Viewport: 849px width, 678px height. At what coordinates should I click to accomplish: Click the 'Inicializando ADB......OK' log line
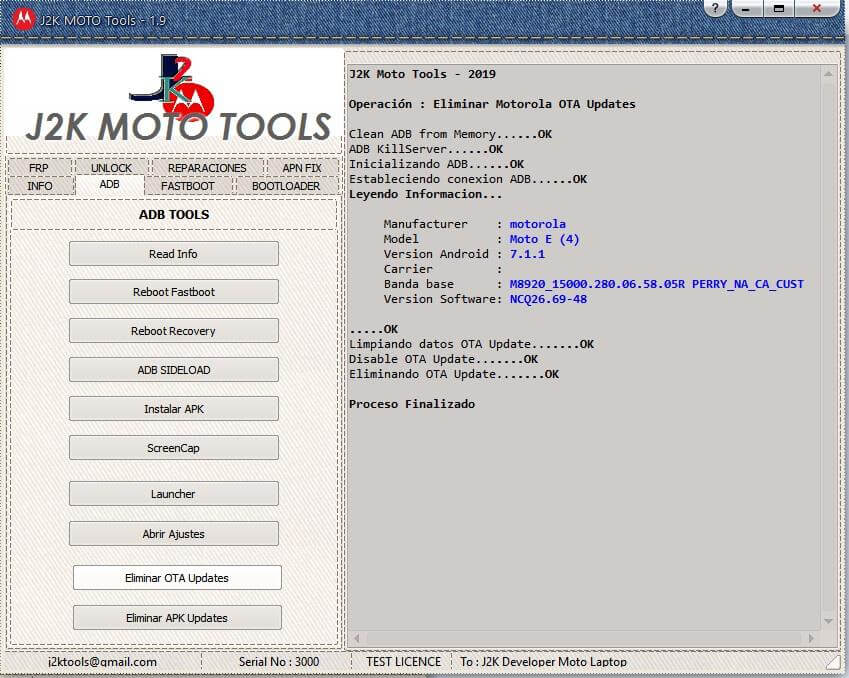tap(436, 164)
